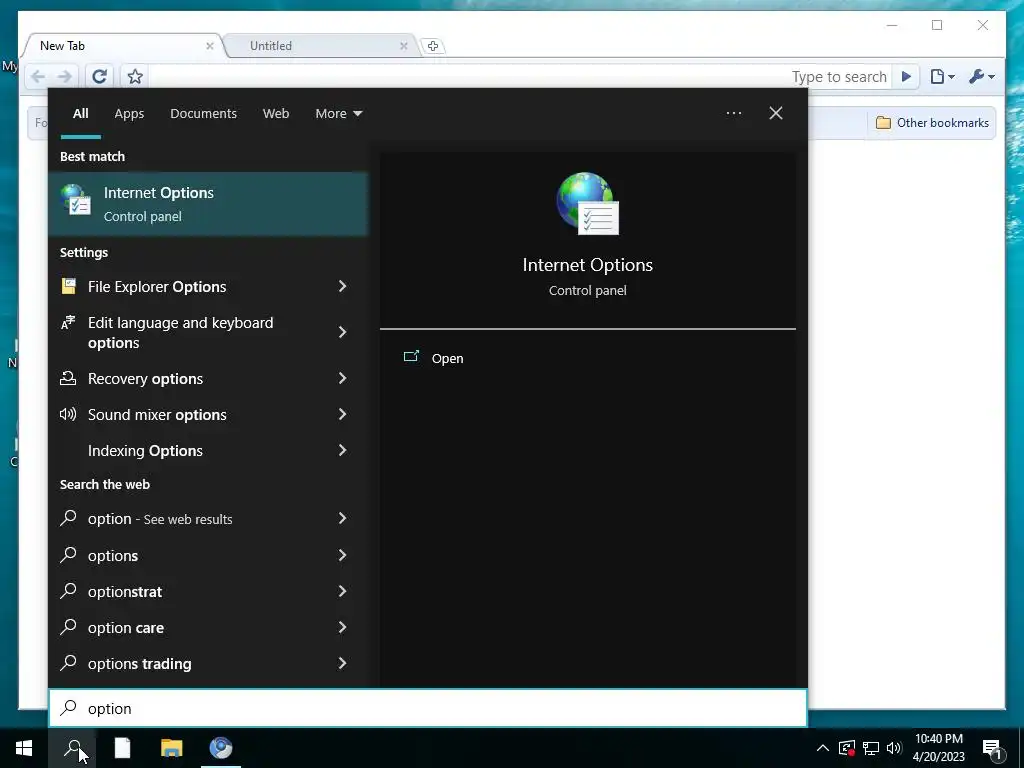
Task: Click the browser Go play arrow
Action: coord(906,76)
